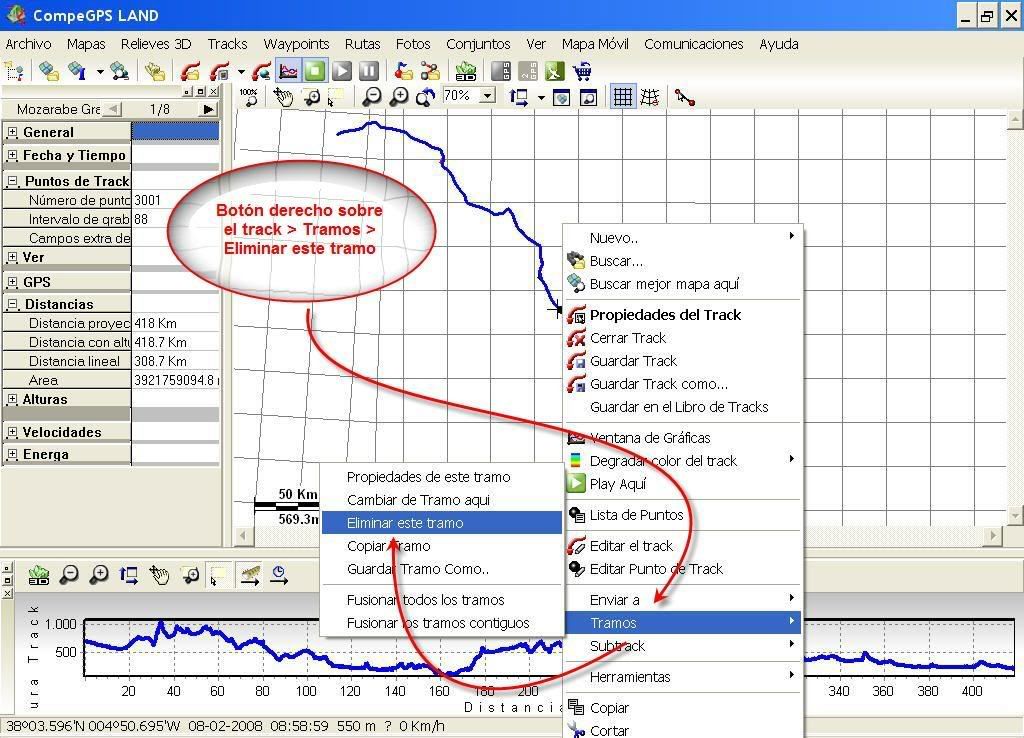This screenshot has height=738, width=1024.
Task: Expand the General section
Action: coord(12,132)
